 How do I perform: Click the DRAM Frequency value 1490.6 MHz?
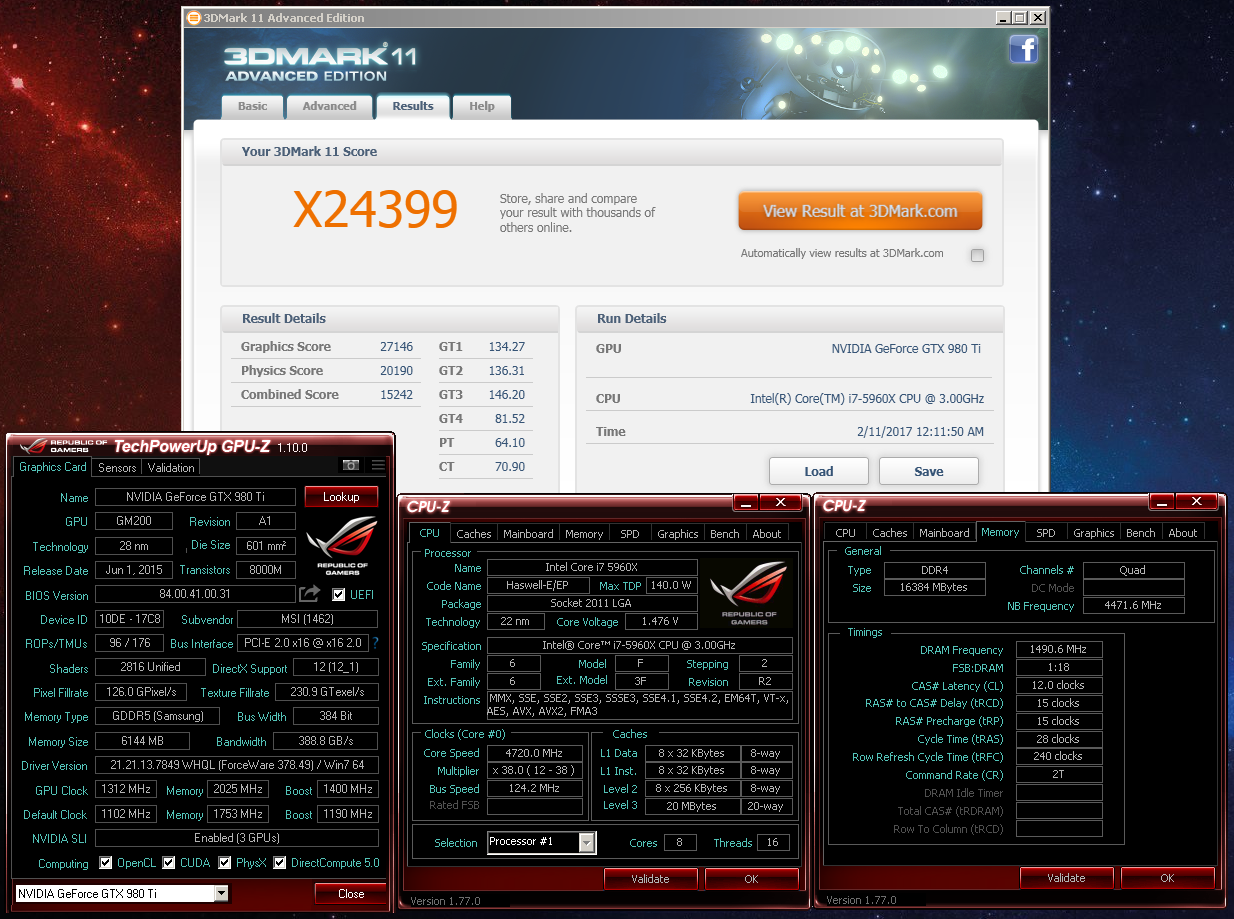1059,650
